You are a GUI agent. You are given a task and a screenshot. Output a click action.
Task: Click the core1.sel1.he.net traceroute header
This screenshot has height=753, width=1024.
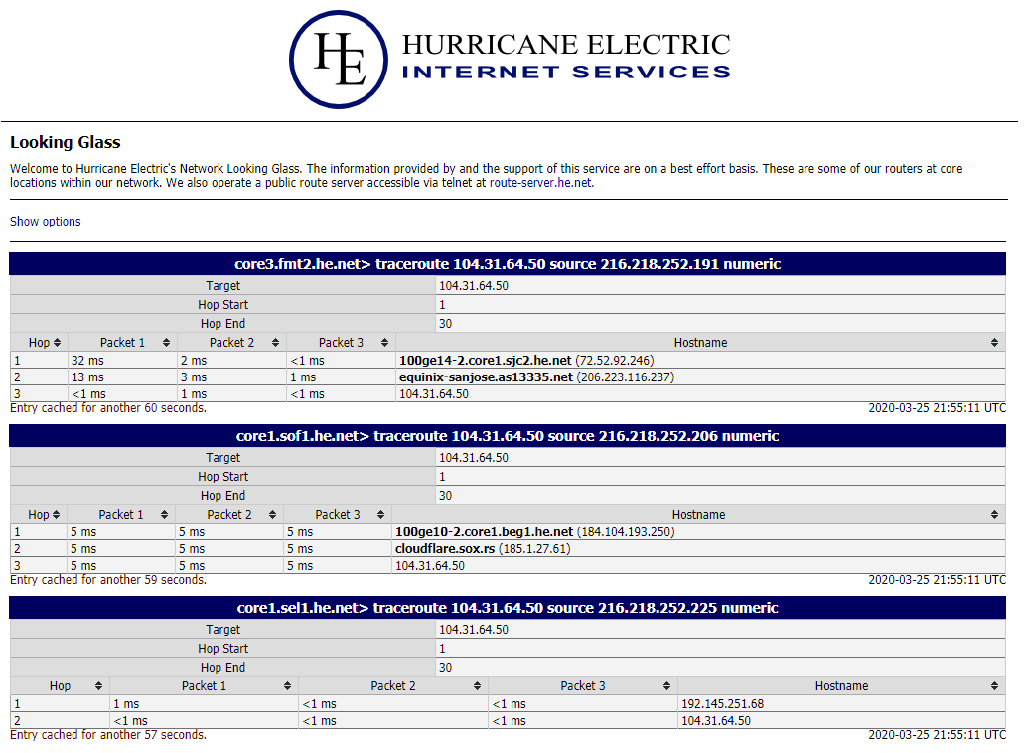tap(507, 608)
